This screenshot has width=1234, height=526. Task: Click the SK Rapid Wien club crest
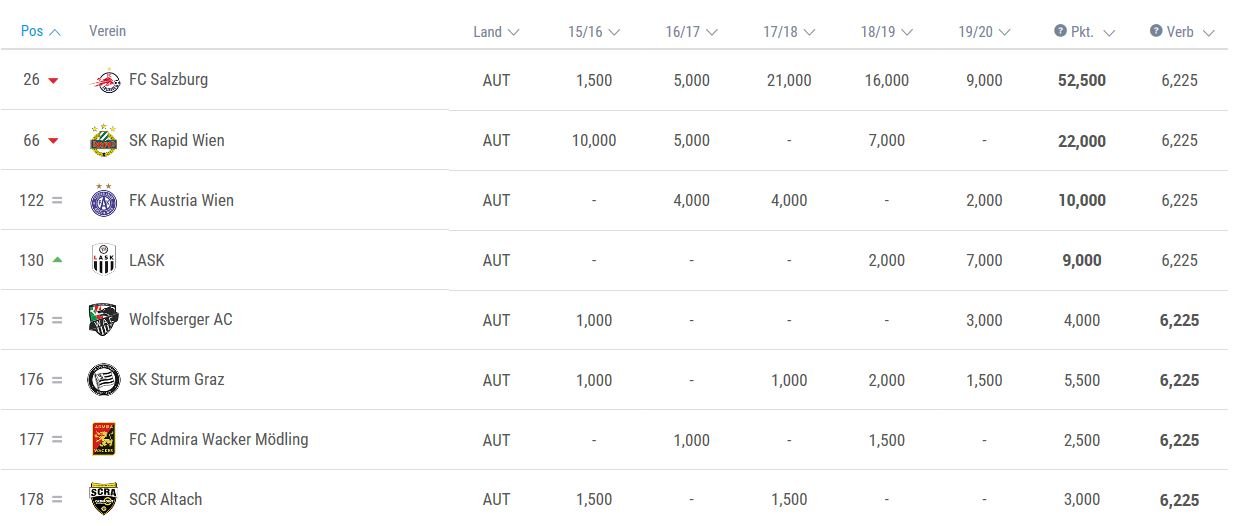pyautogui.click(x=104, y=140)
